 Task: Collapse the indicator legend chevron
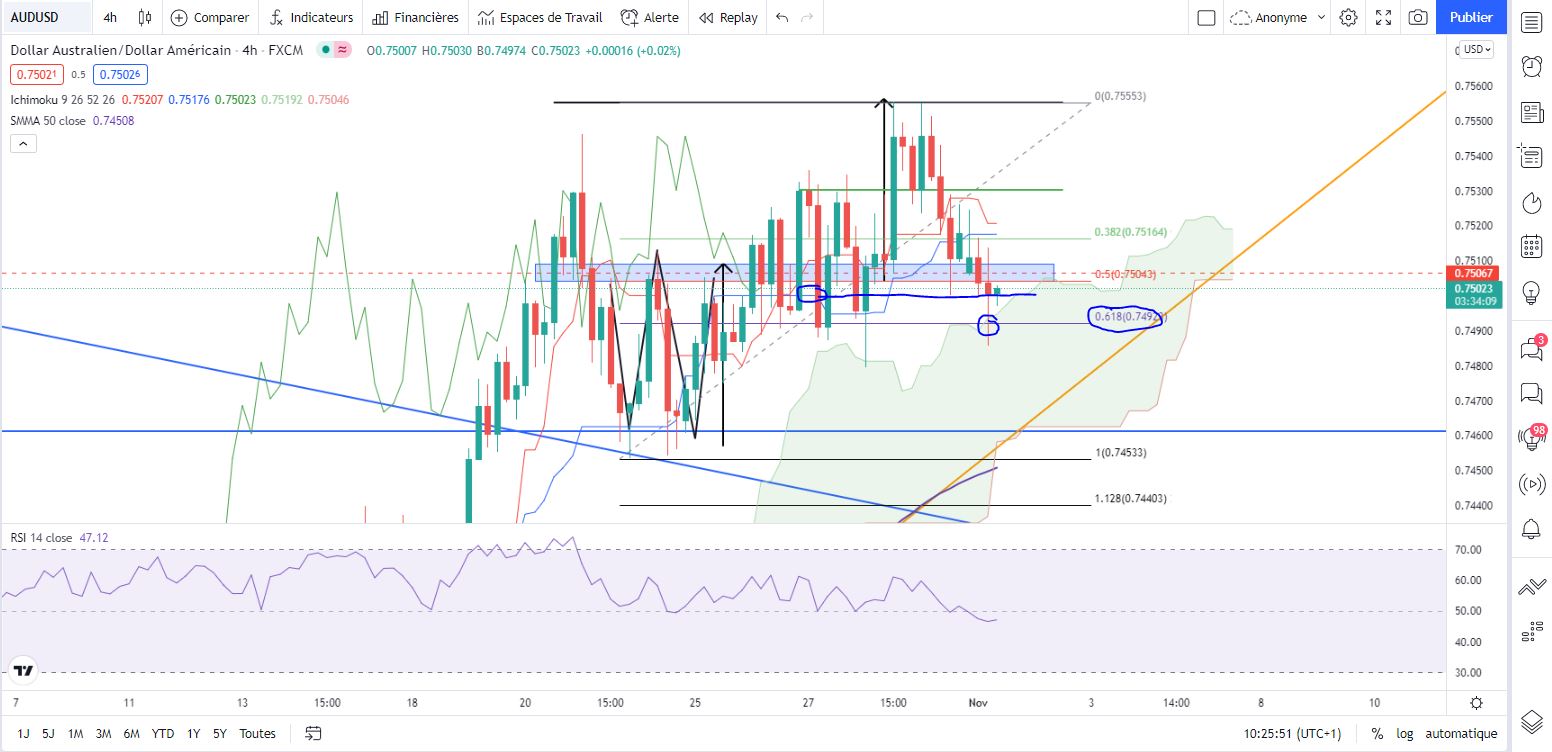tap(24, 144)
